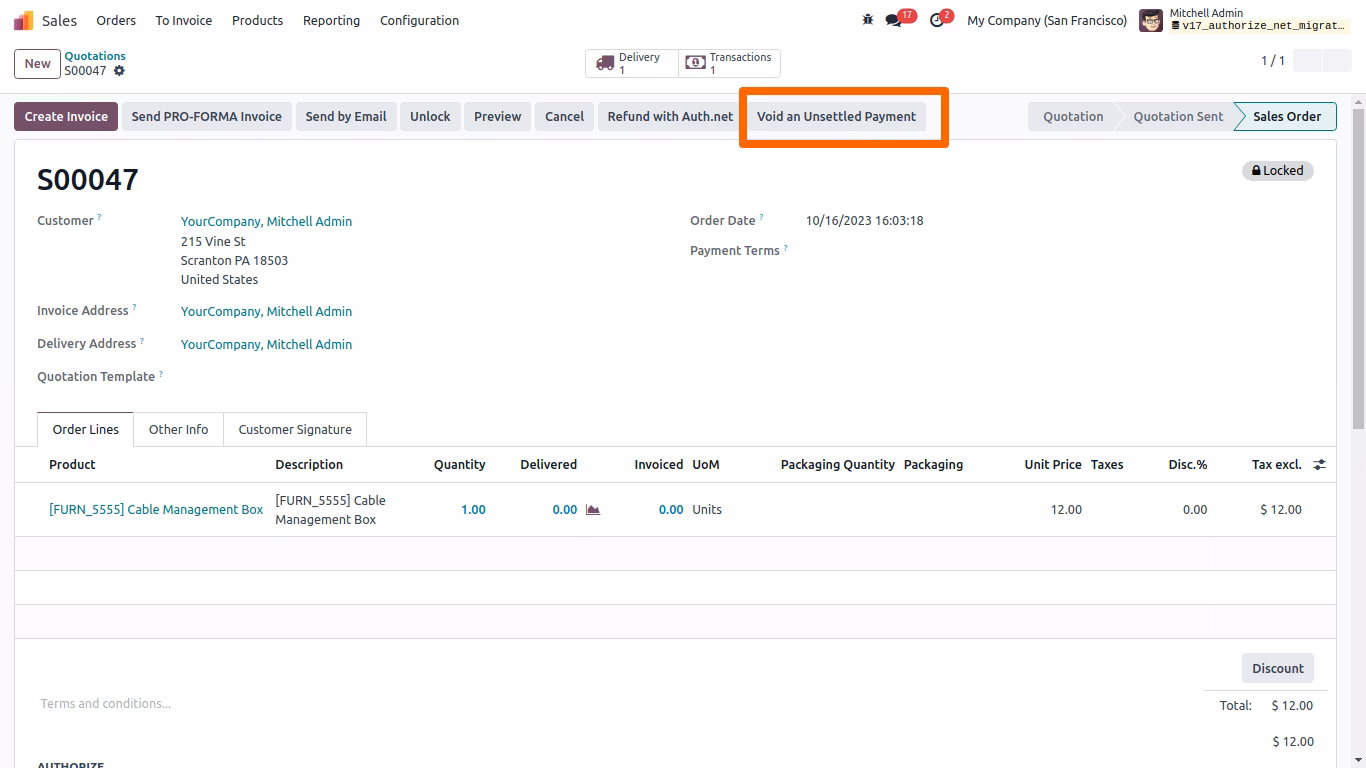Click Send by Email button
Screen dimensions: 1366x768
point(346,117)
